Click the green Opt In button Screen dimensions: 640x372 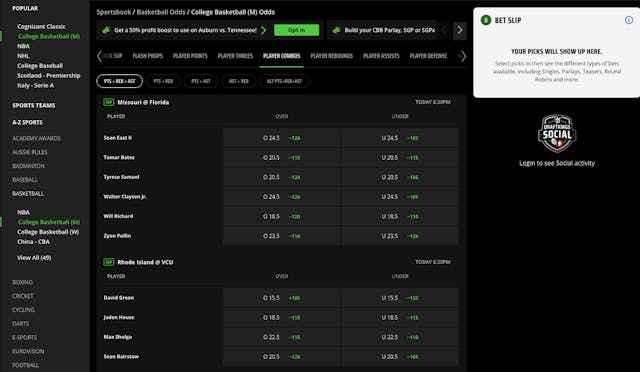[296, 30]
